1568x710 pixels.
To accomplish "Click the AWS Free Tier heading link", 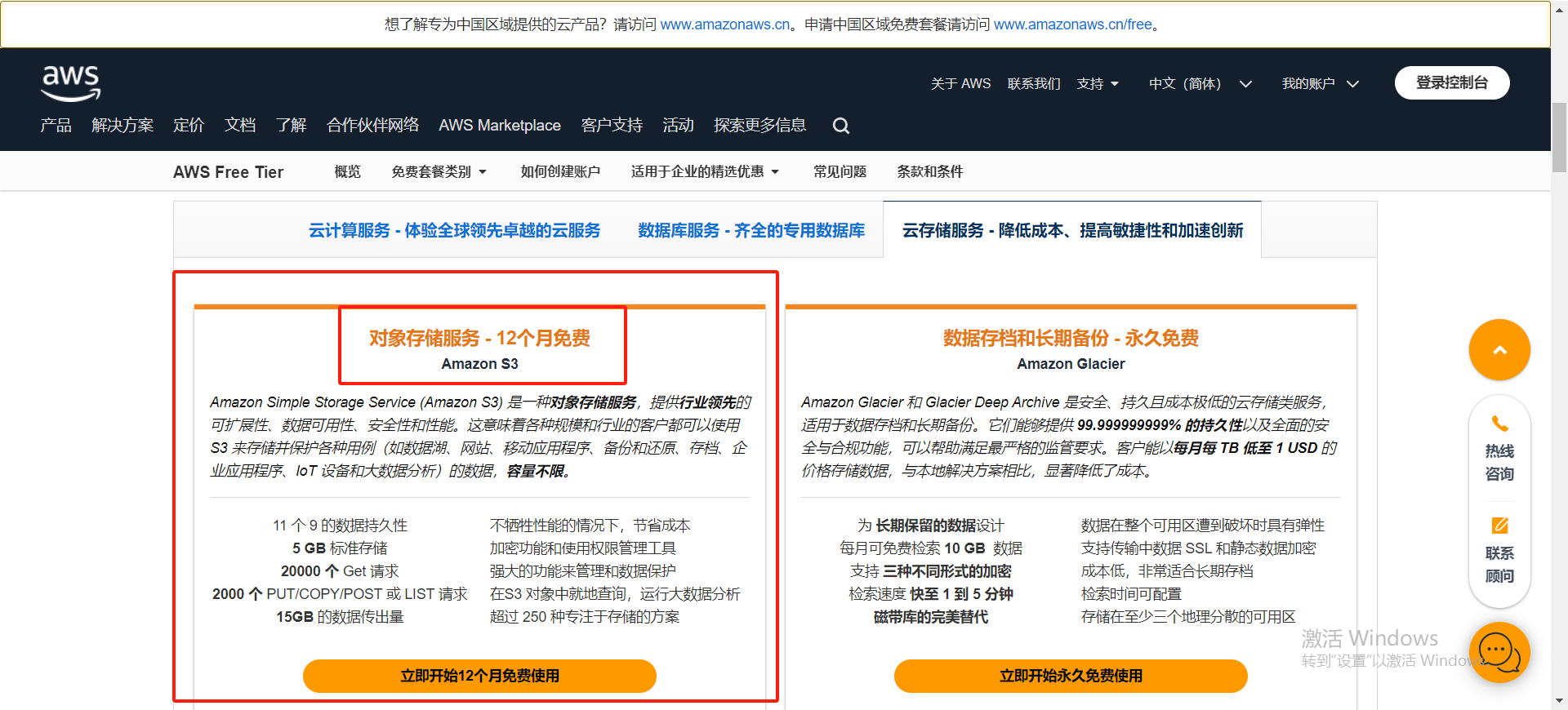I will (228, 172).
